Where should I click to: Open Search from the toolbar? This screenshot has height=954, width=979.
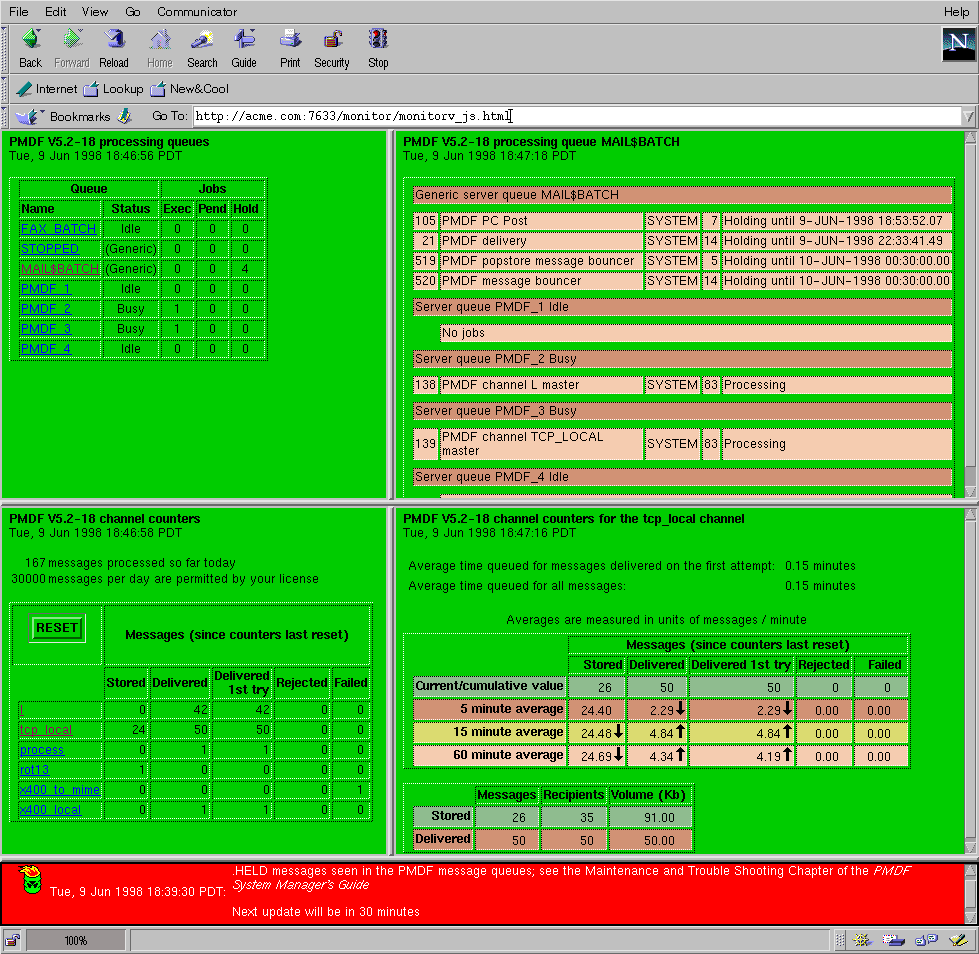click(x=202, y=40)
